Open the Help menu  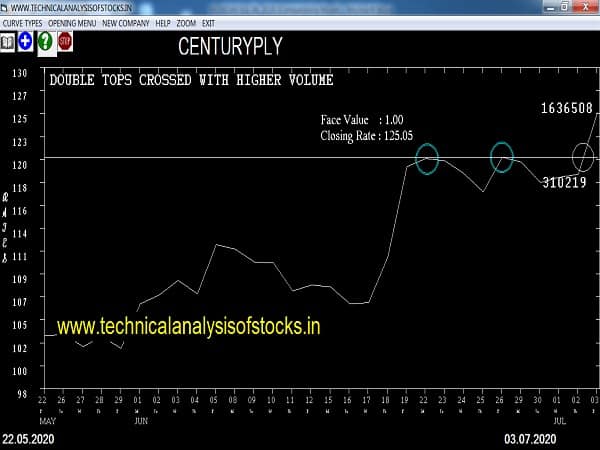[x=163, y=22]
